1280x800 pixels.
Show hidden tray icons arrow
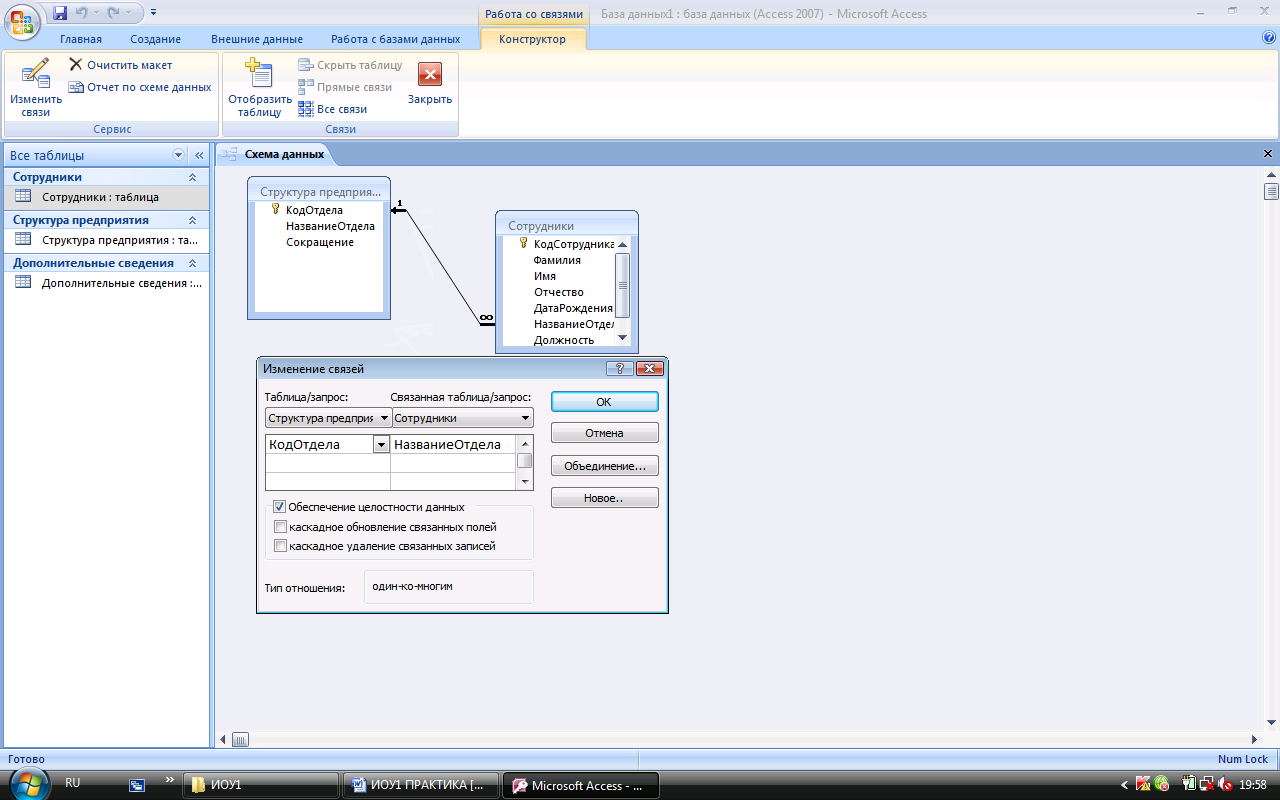pyautogui.click(x=1125, y=785)
